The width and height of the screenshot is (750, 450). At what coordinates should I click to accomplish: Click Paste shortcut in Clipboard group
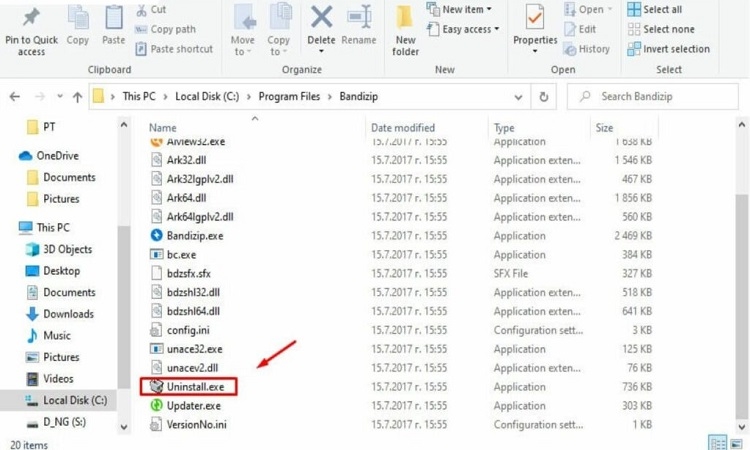pyautogui.click(x=174, y=49)
